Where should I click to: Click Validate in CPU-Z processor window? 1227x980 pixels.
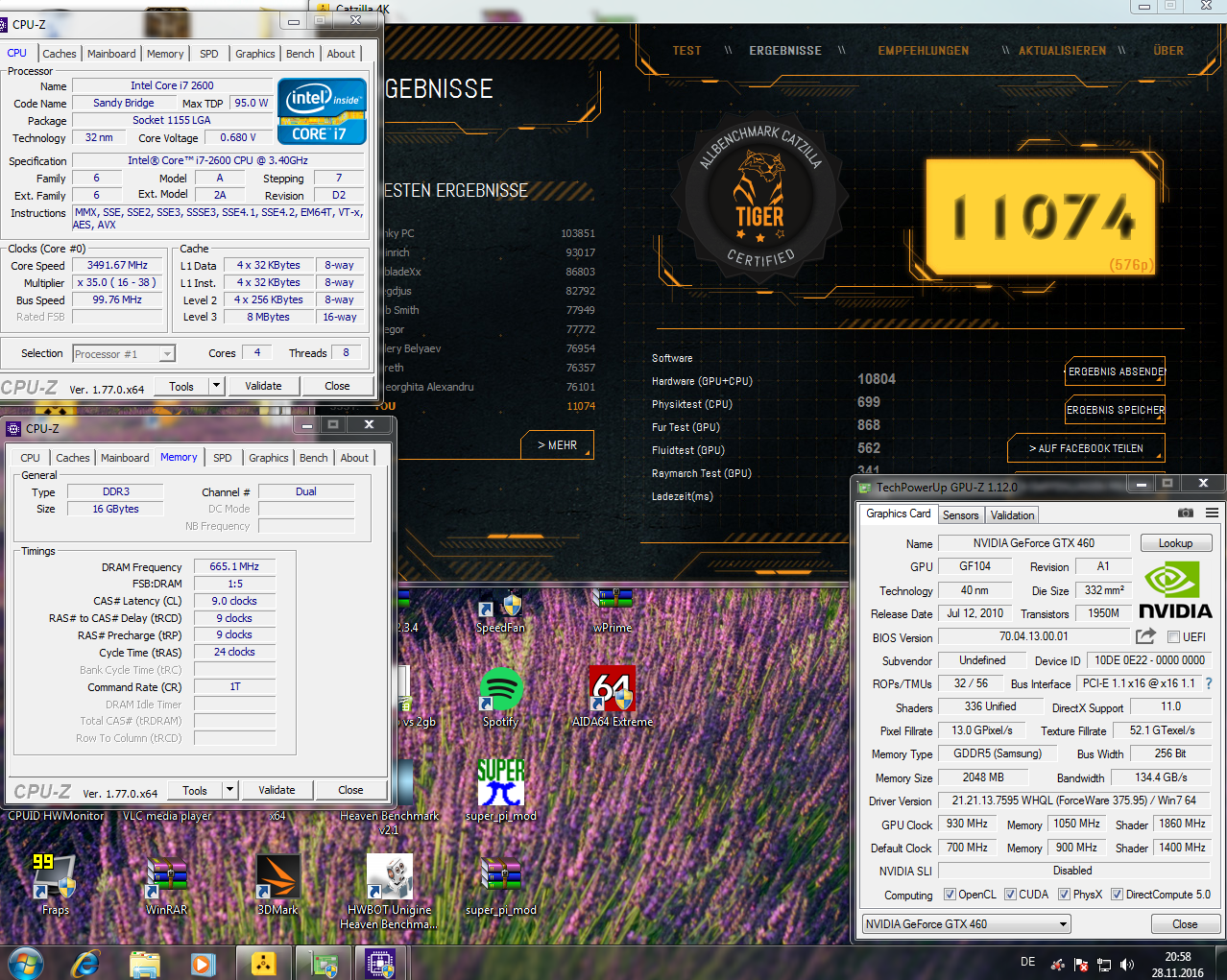[263, 386]
